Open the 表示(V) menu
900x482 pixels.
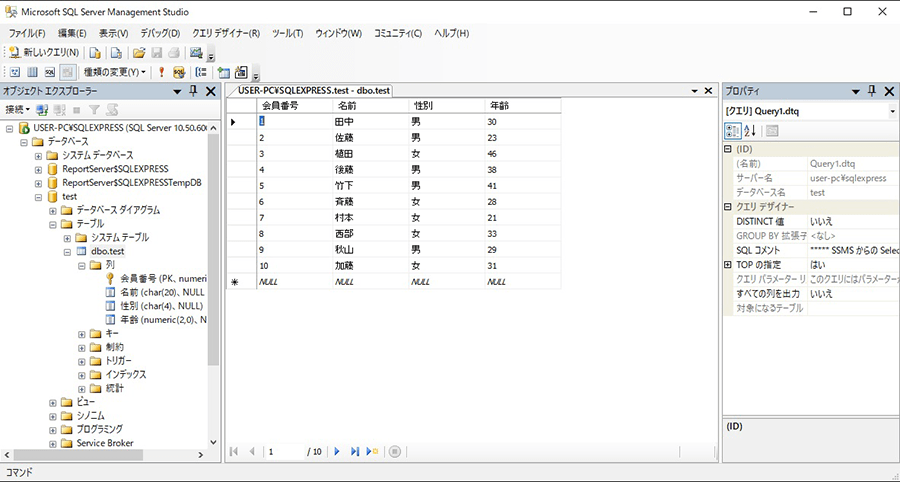point(114,33)
